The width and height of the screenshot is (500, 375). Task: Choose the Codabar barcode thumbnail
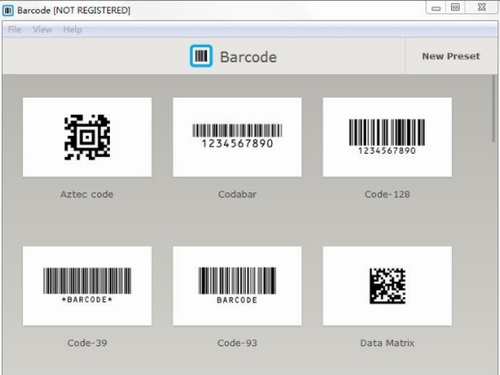[x=237, y=137]
